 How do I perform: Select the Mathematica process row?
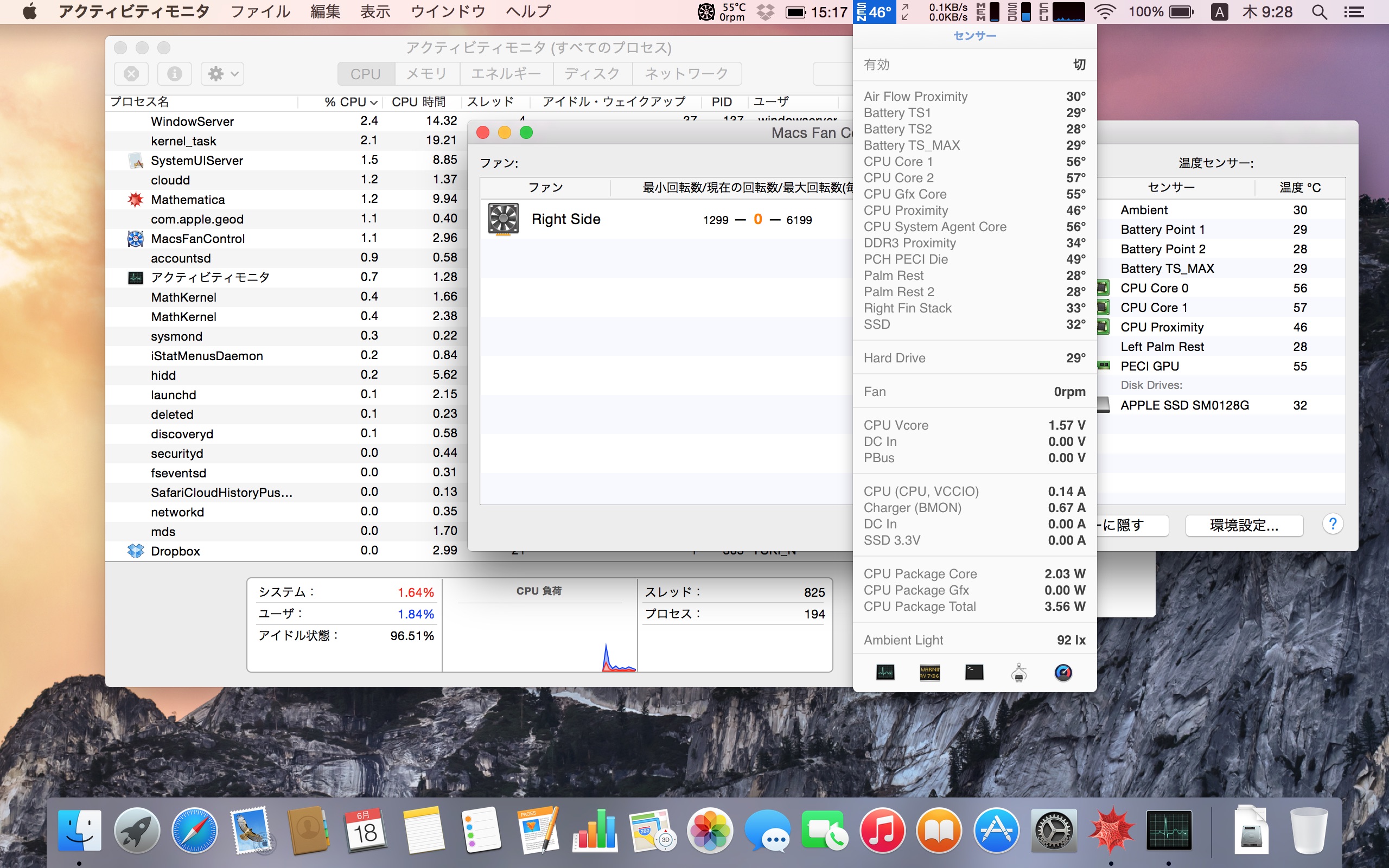pyautogui.click(x=188, y=200)
